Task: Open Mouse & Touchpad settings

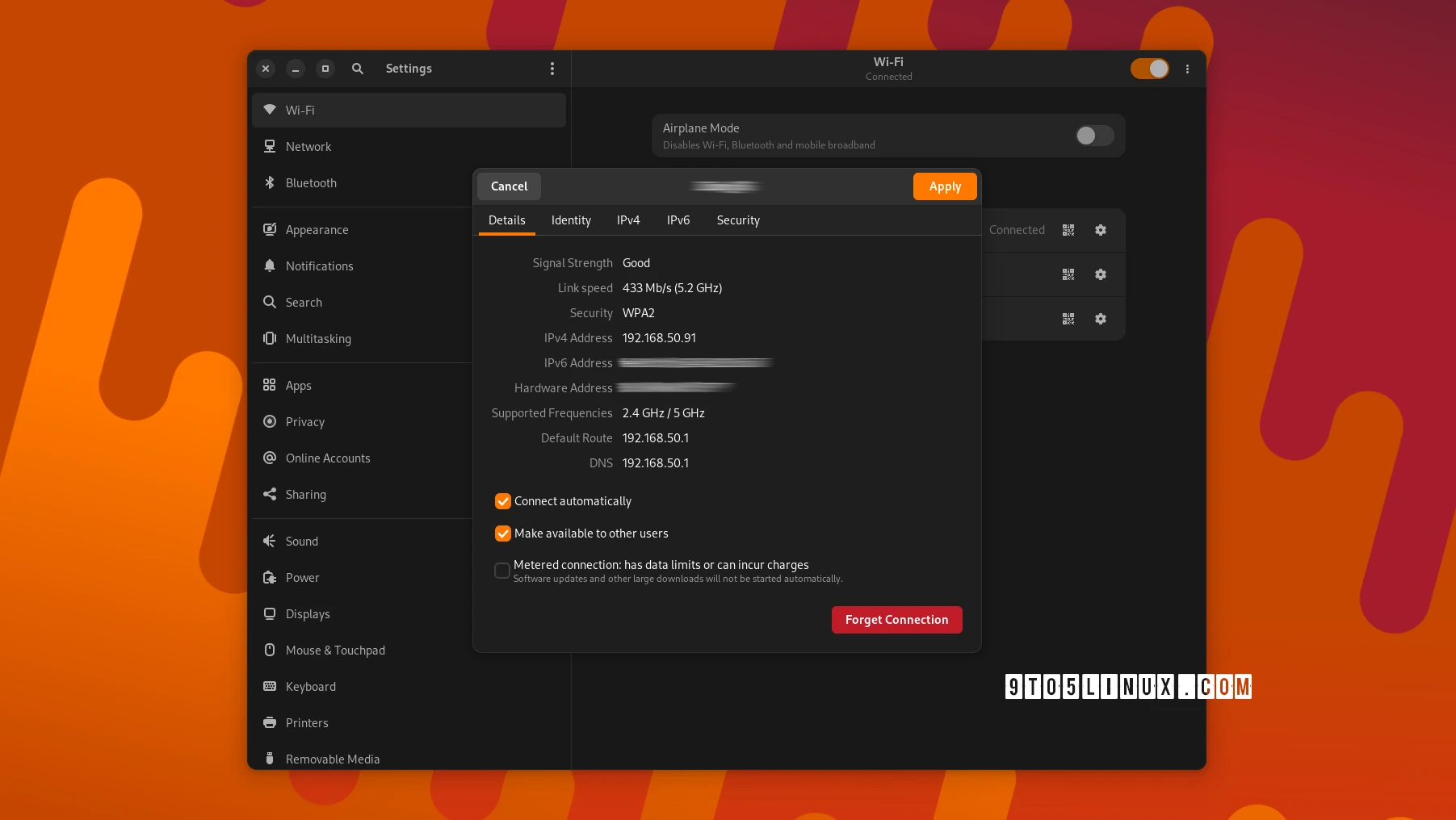Action: coord(335,650)
